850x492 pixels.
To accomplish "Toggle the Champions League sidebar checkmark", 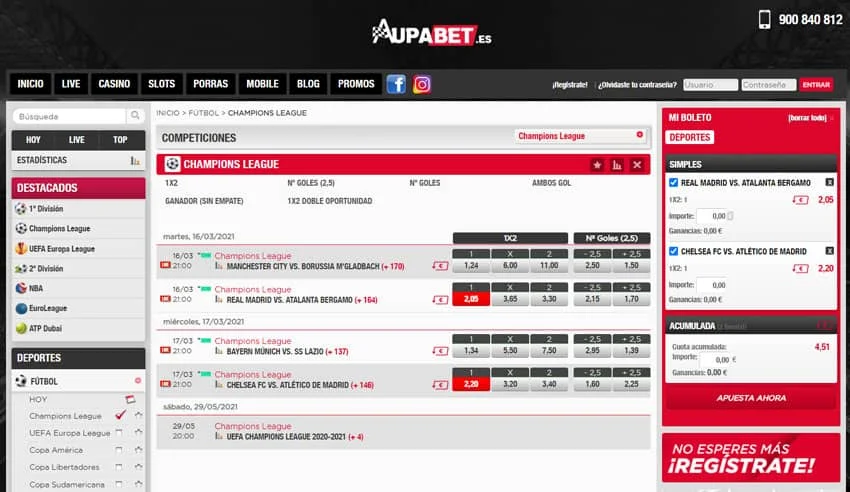I will (x=120, y=415).
